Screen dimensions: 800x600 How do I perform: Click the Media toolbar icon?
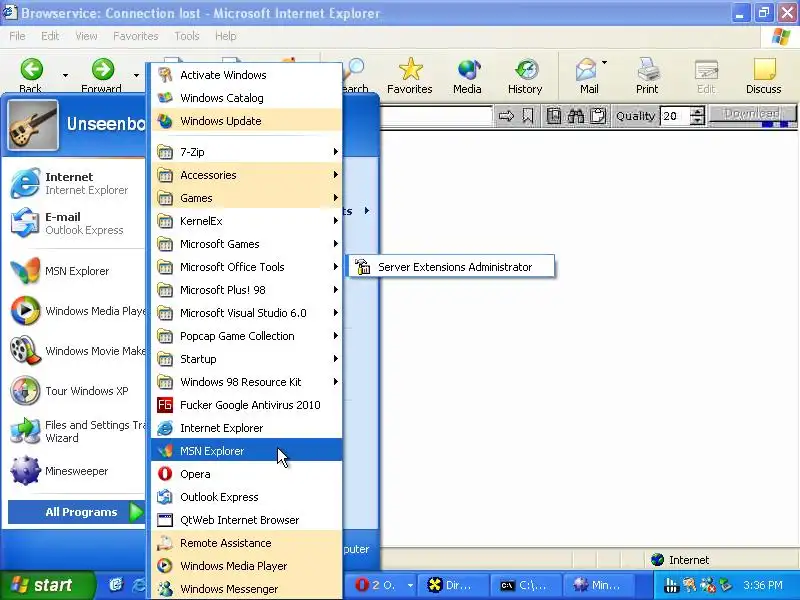coord(468,70)
